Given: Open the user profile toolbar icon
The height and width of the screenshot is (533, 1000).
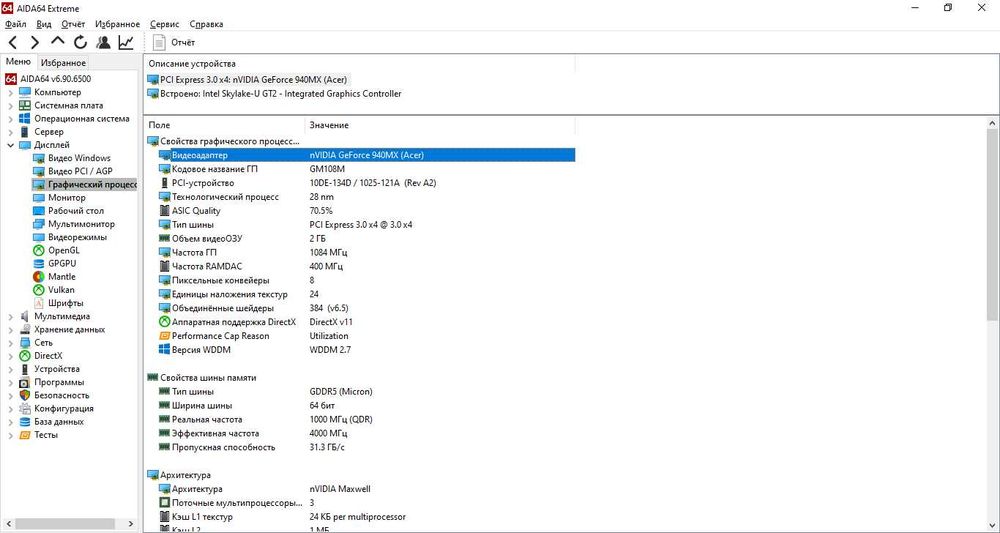Looking at the screenshot, I should [x=103, y=43].
